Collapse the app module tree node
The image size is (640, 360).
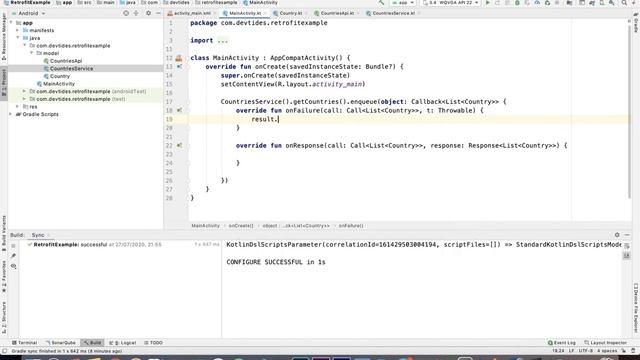pyautogui.click(x=11, y=23)
